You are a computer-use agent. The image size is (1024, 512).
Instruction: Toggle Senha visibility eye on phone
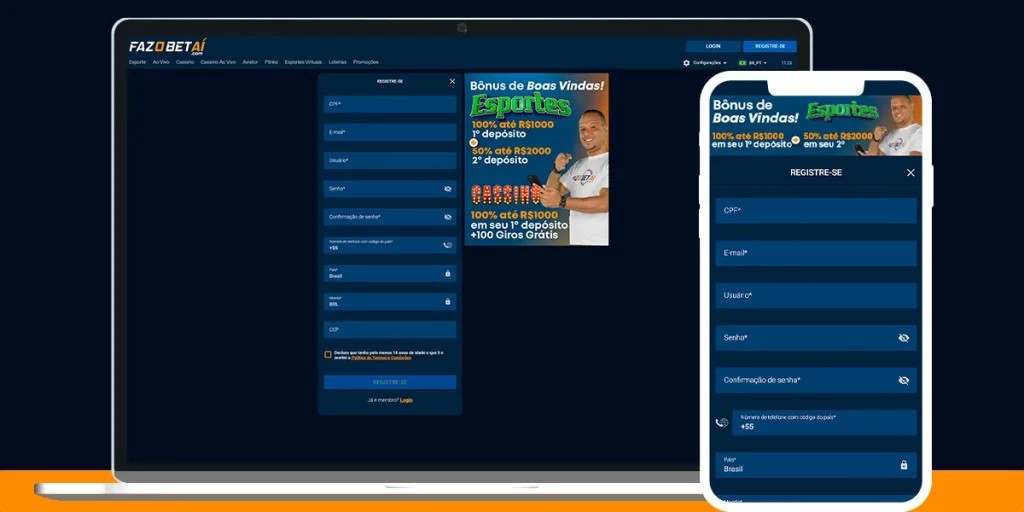tap(903, 338)
